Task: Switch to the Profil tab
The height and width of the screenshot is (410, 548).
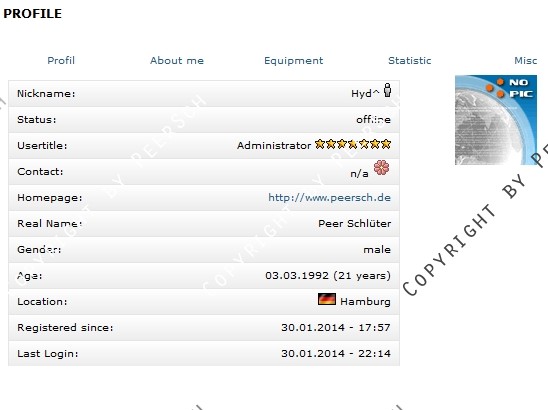Action: (x=61, y=60)
